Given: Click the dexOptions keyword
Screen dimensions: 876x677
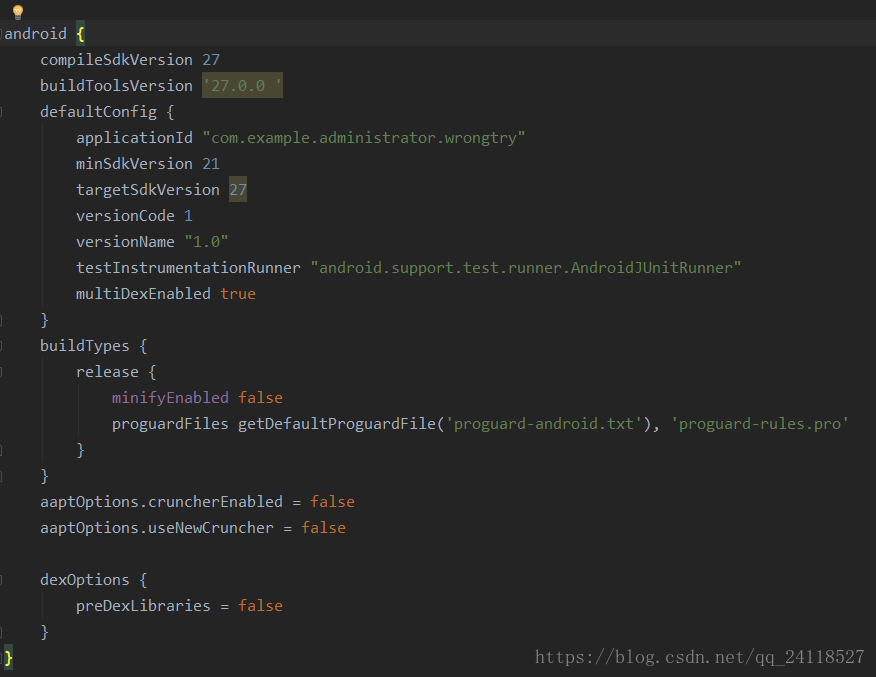Looking at the screenshot, I should pos(85,580).
